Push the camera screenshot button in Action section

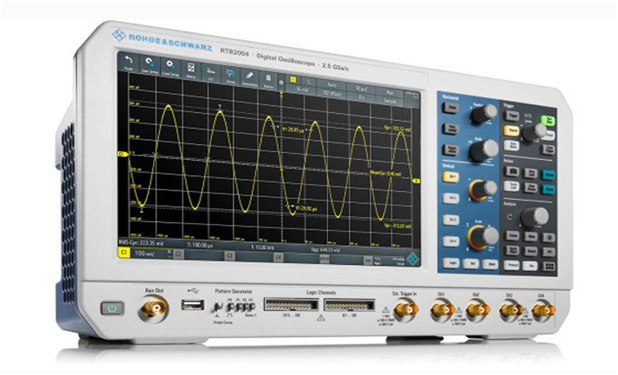coord(512,171)
